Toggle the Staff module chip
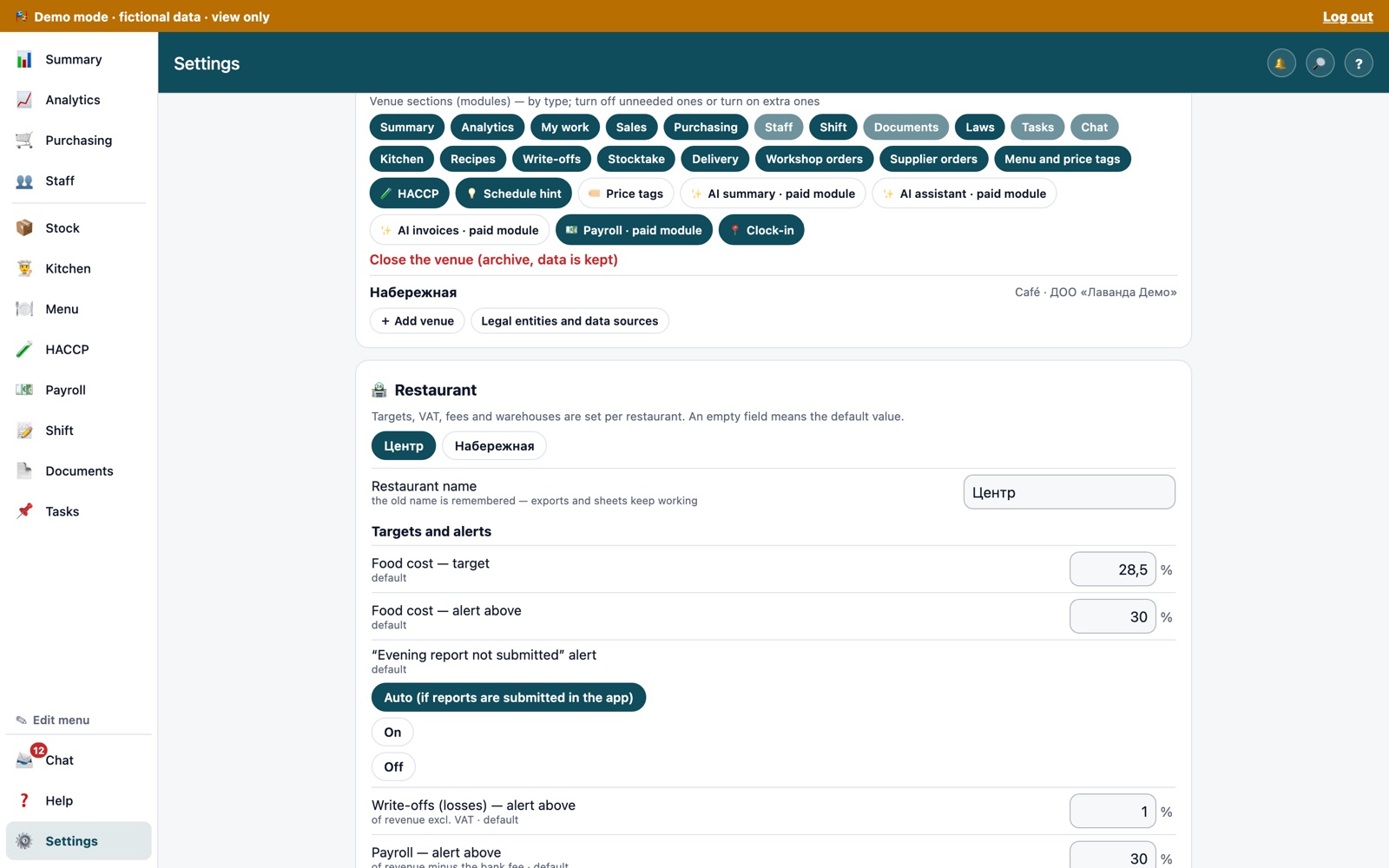 pos(779,127)
